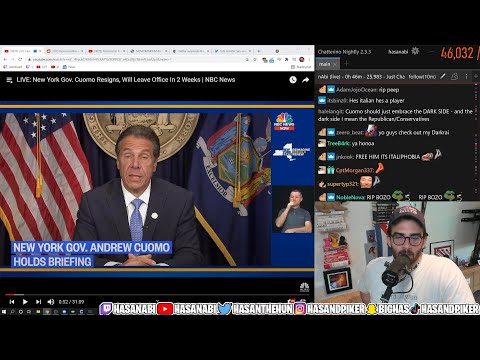Close the Twitter browser tab
This screenshot has height=360, width=480.
(250, 51)
